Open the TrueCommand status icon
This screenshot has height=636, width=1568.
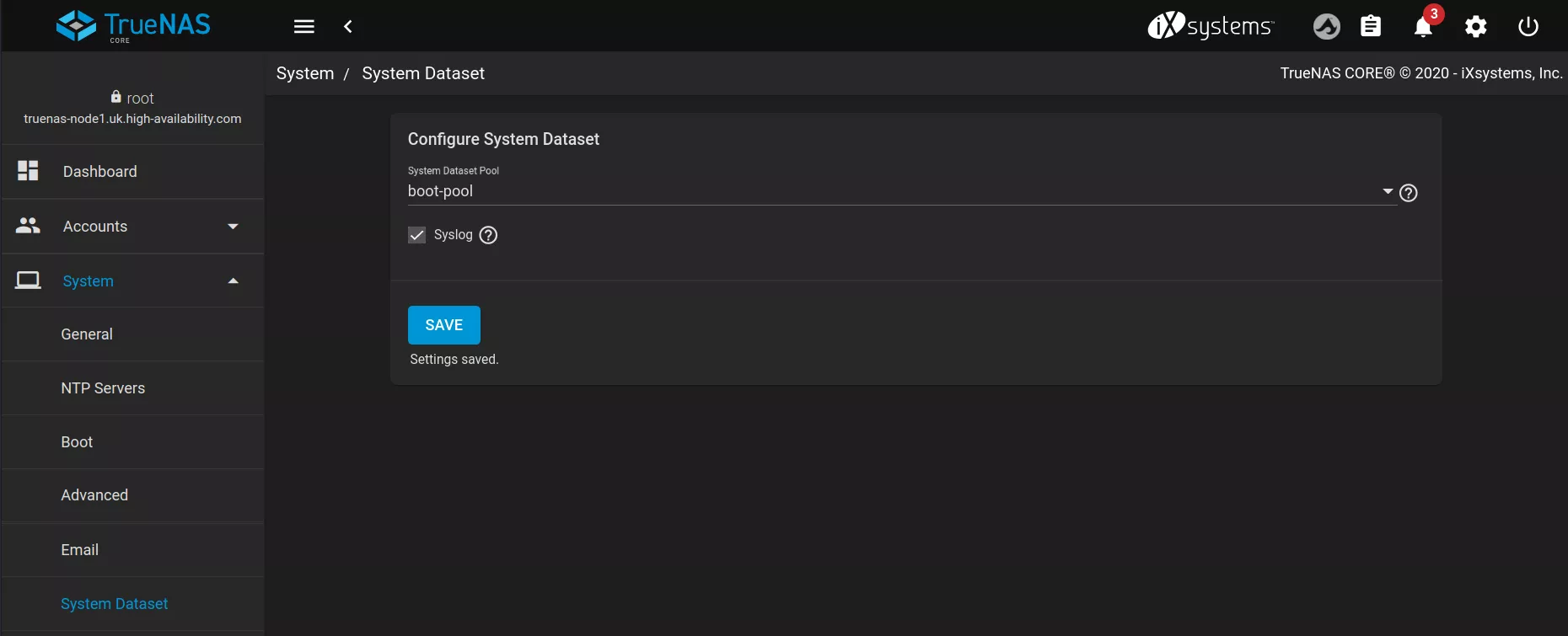click(x=1326, y=27)
